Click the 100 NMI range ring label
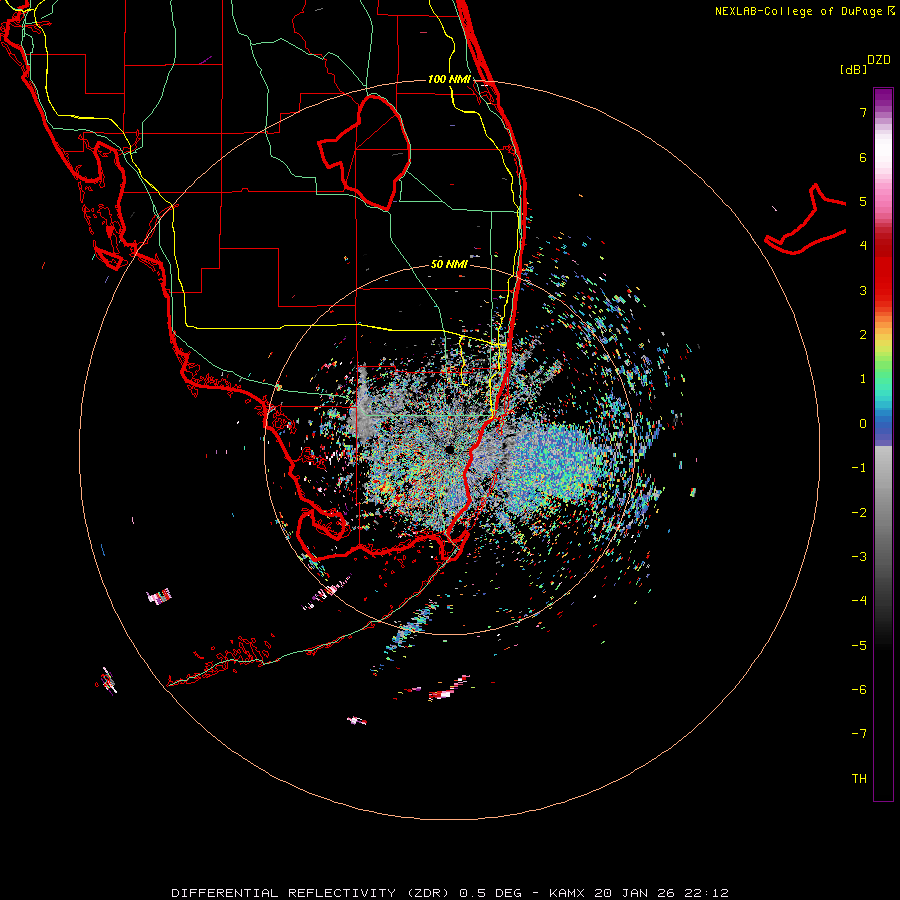The image size is (900, 900). [449, 79]
